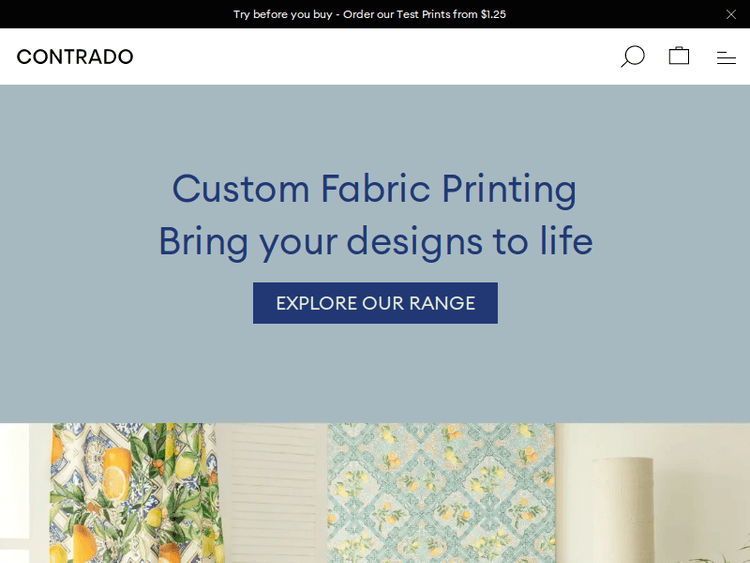Image resolution: width=750 pixels, height=563 pixels.
Task: Click the 'Custom Fabric Printing' heading
Action: click(374, 189)
